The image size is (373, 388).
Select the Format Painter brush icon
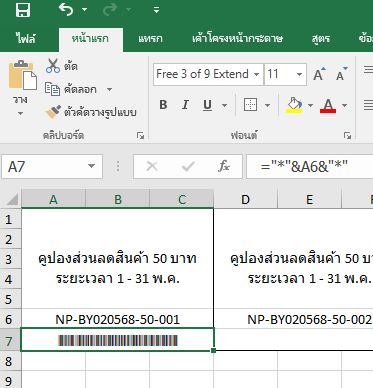[x=53, y=112]
